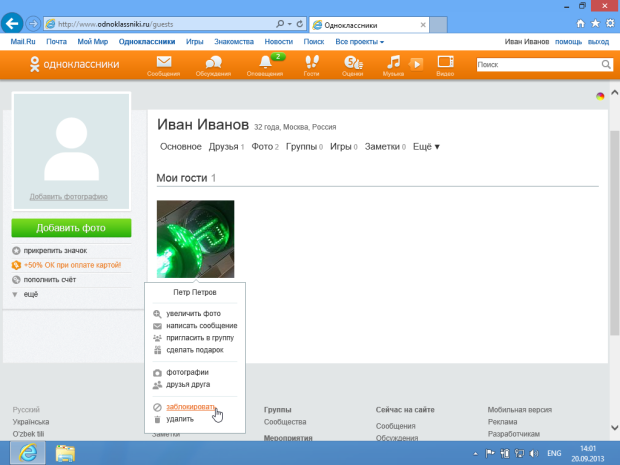Image resolution: width=620 pixels, height=465 pixels.
Task: Open the Друзья profile tab
Action: coord(226,147)
